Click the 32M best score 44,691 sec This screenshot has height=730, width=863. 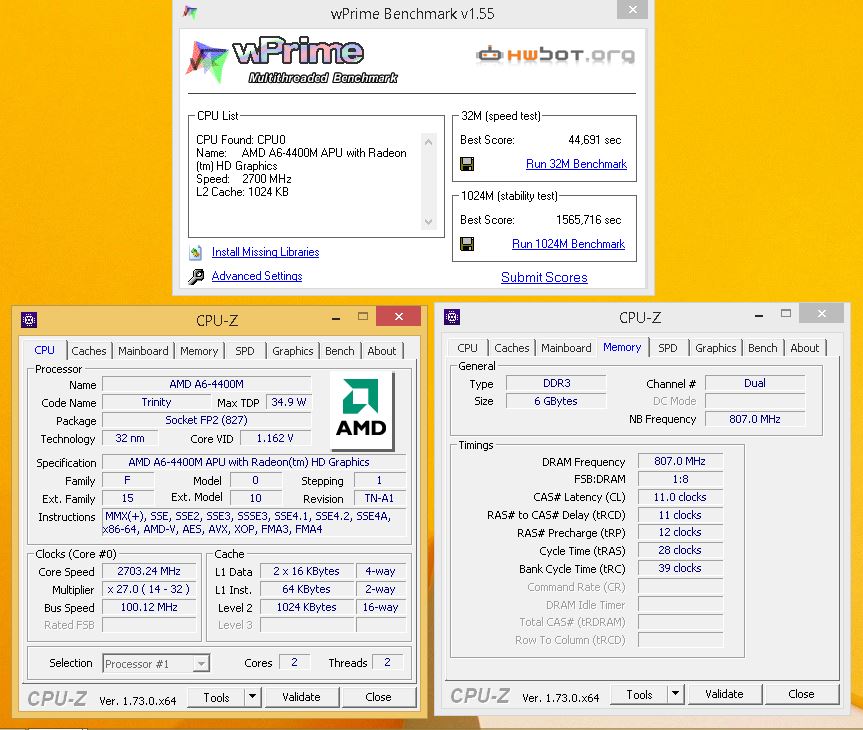click(594, 140)
